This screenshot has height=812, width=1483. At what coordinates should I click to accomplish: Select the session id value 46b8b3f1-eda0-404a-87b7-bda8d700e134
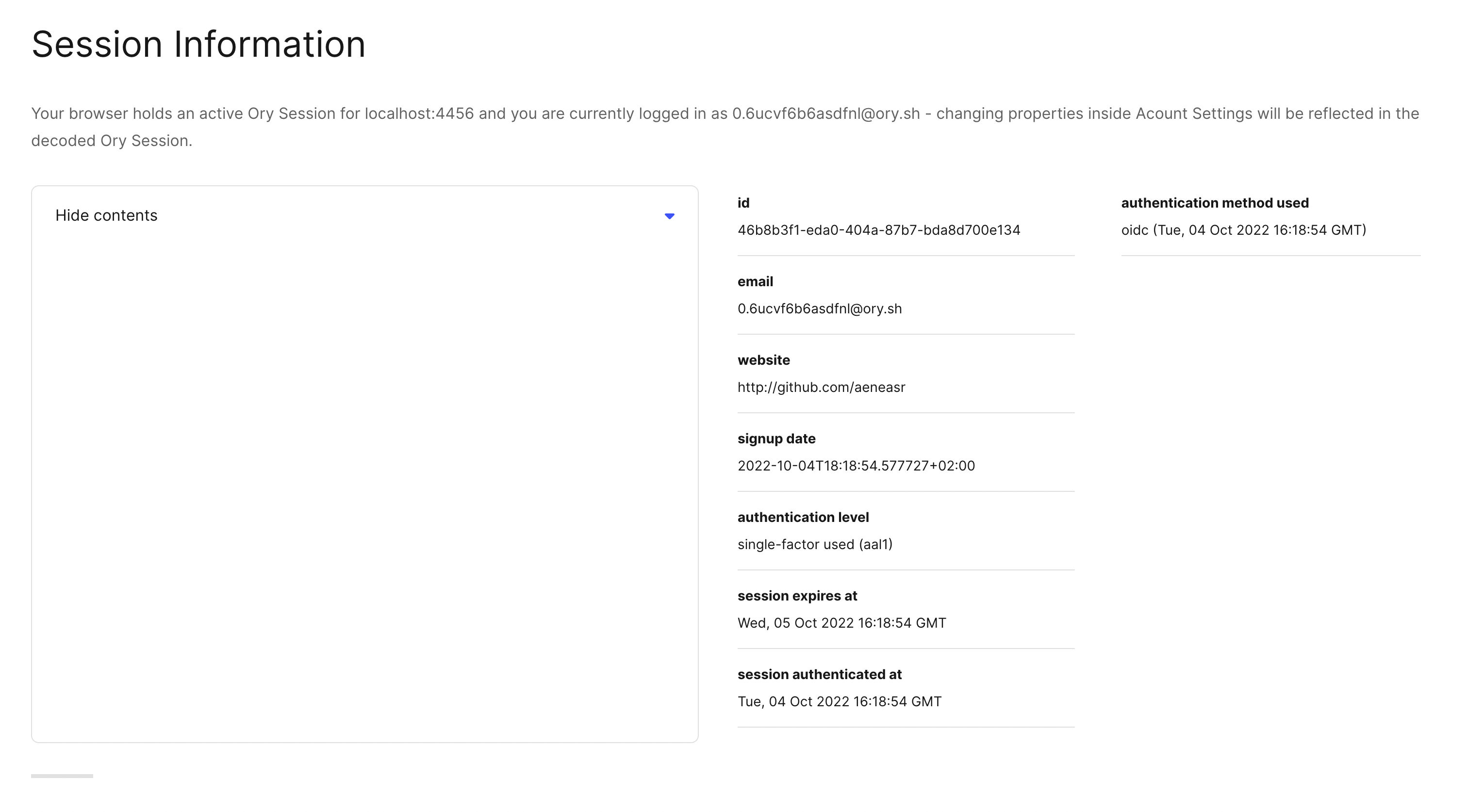tap(878, 229)
